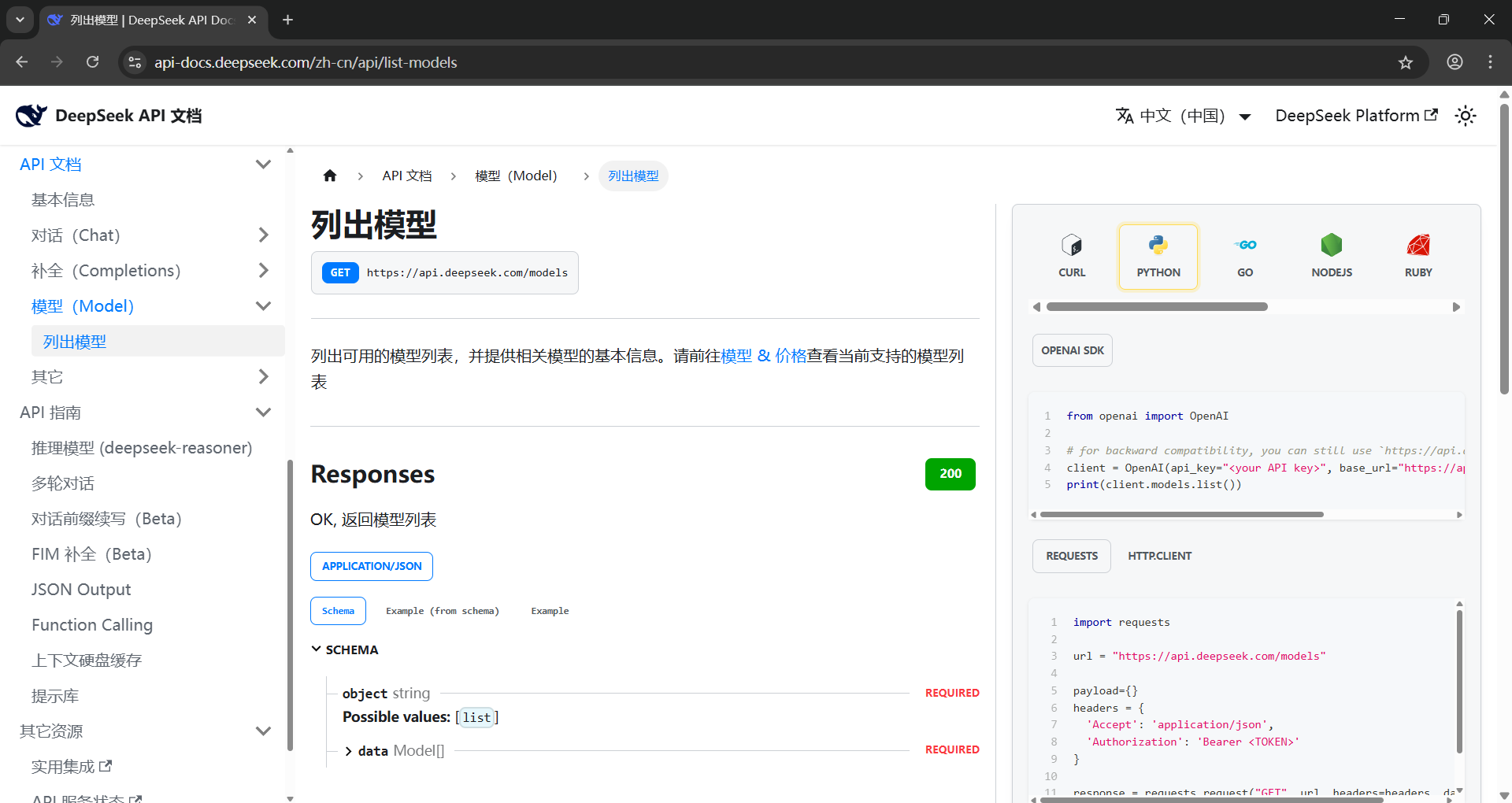Switch to the HTTP.CLIENT tab
Viewport: 1512px width, 803px height.
tap(1159, 556)
